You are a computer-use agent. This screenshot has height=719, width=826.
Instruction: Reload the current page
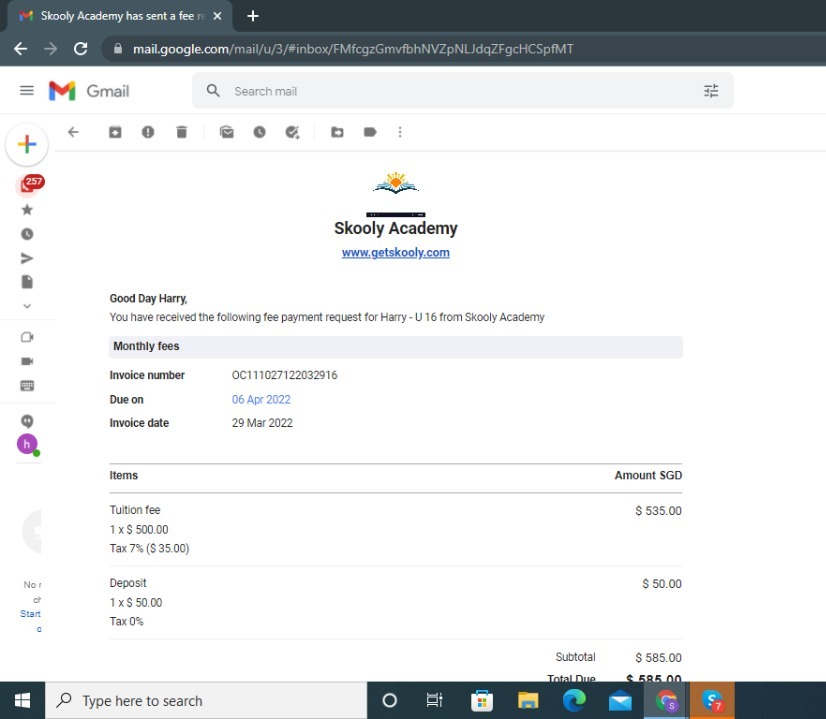(81, 49)
